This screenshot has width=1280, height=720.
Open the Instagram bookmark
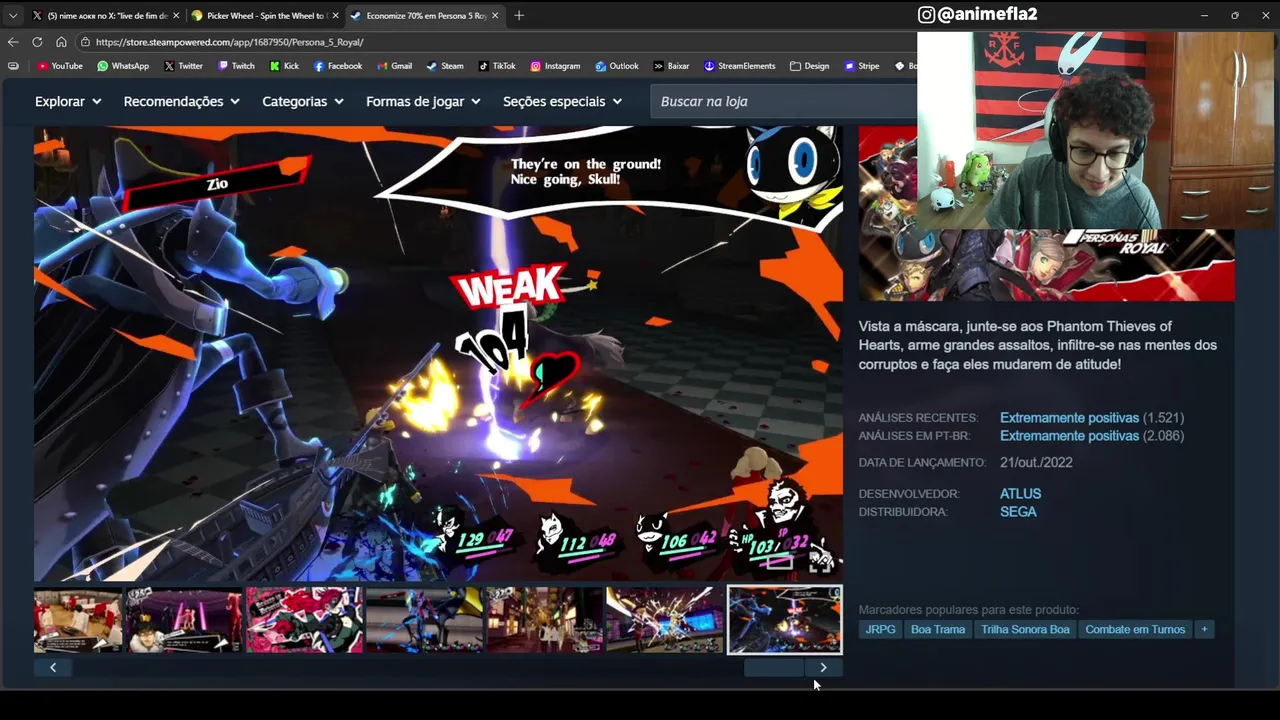(x=555, y=66)
